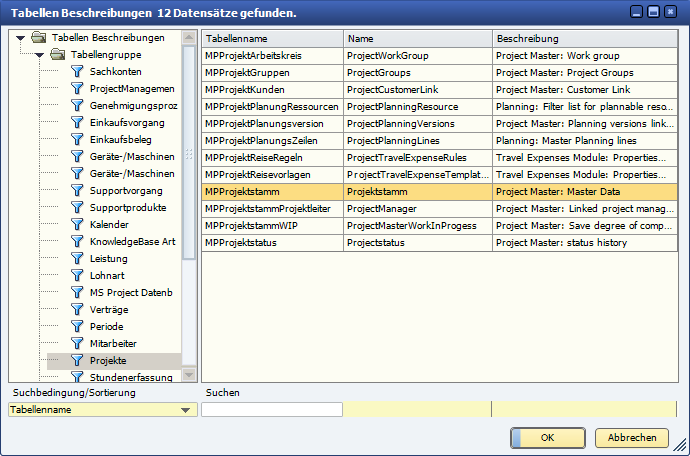Image resolution: width=690 pixels, height=456 pixels.
Task: Click the tree scrollbar down arrow
Action: coord(189,375)
